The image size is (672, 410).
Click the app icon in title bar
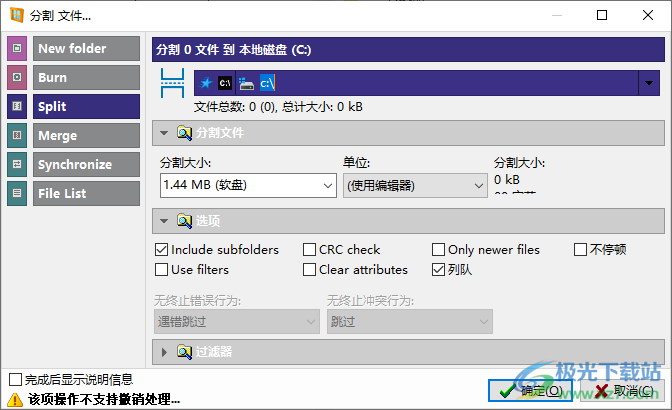[x=17, y=15]
